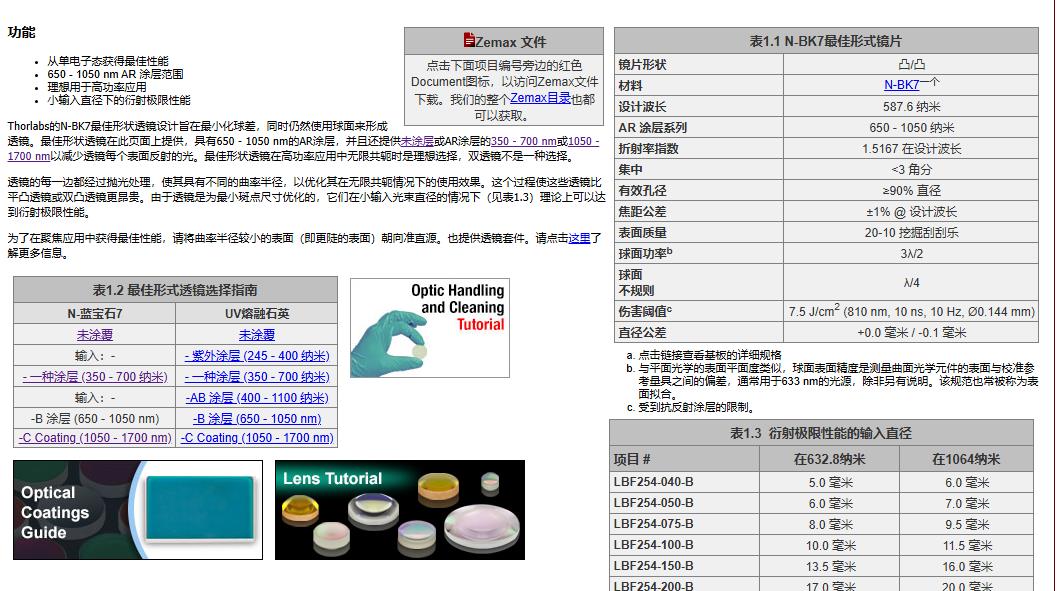Screen dimensions: 1058x591
Task: Click the 587.6 纳米 design wavelength value
Action: (x=912, y=107)
